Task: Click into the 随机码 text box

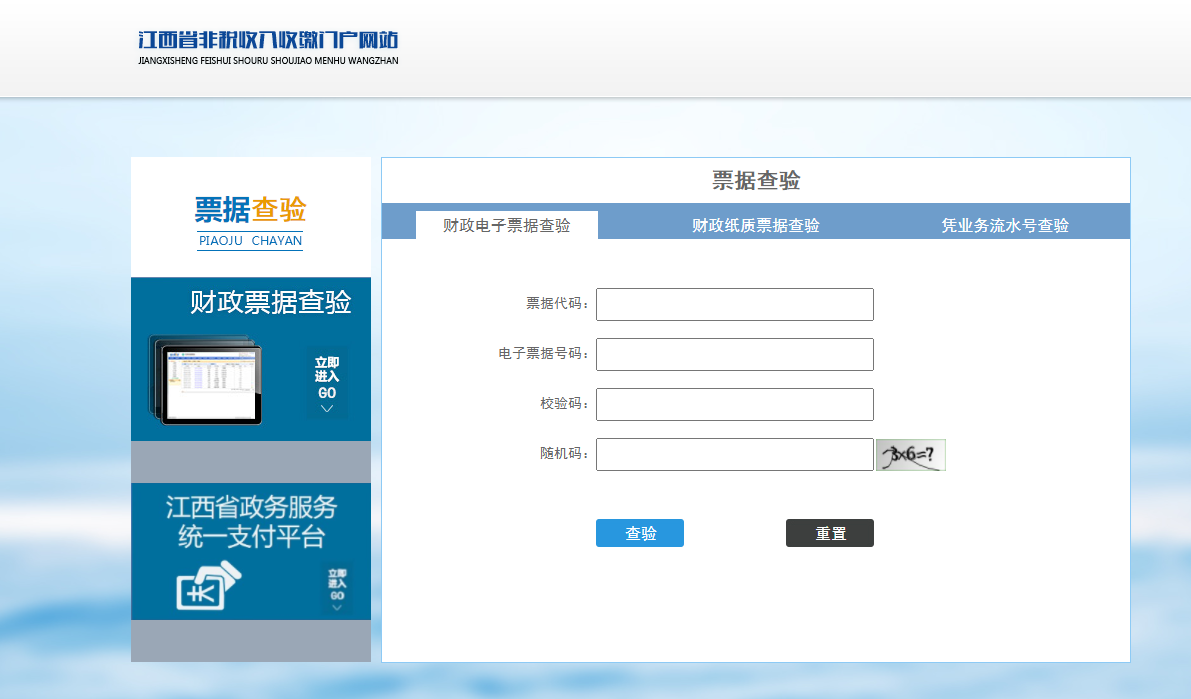Action: (x=735, y=455)
